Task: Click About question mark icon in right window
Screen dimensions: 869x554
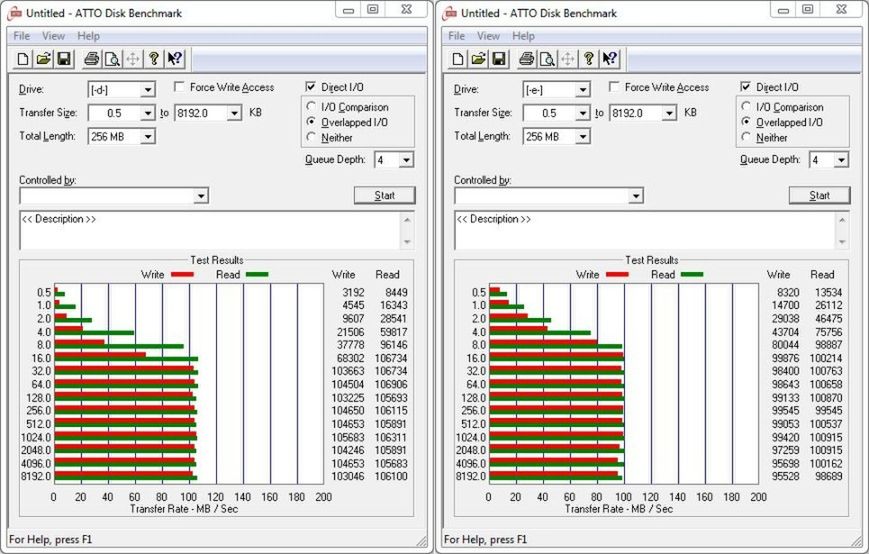Action: click(589, 59)
